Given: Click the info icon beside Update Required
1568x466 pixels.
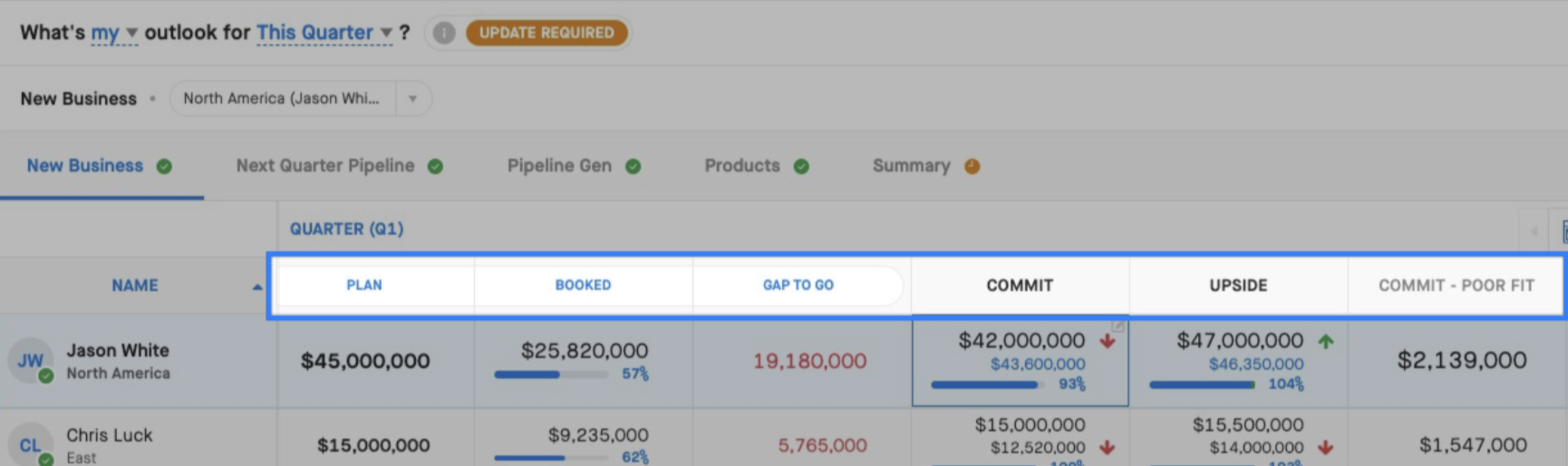Looking at the screenshot, I should [x=443, y=33].
